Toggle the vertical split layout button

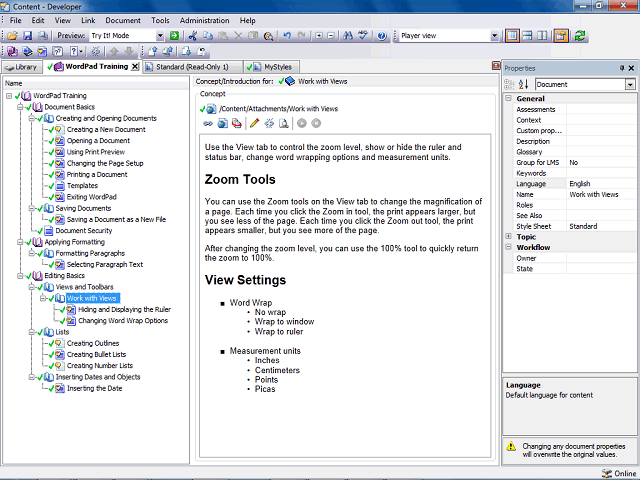click(x=512, y=36)
